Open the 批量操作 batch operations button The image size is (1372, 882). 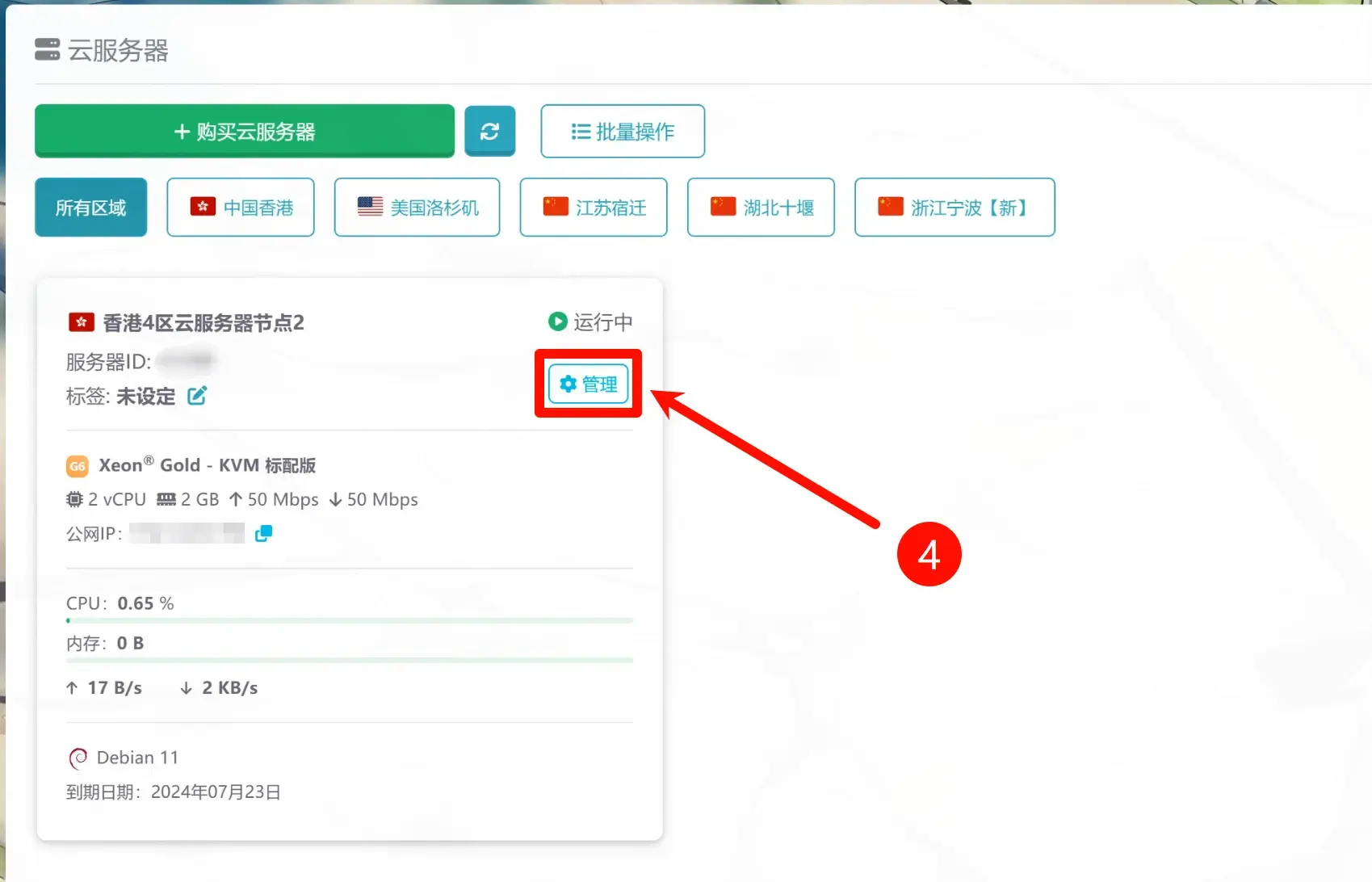pos(623,131)
